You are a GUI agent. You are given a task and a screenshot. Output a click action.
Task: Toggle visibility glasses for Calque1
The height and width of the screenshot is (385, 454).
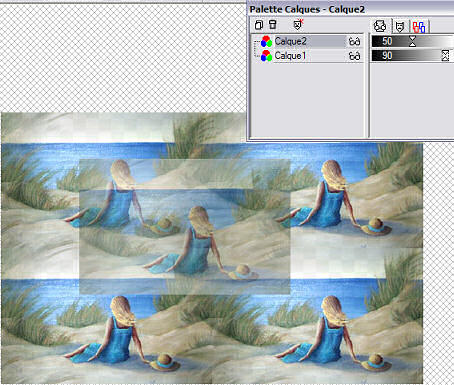point(354,56)
